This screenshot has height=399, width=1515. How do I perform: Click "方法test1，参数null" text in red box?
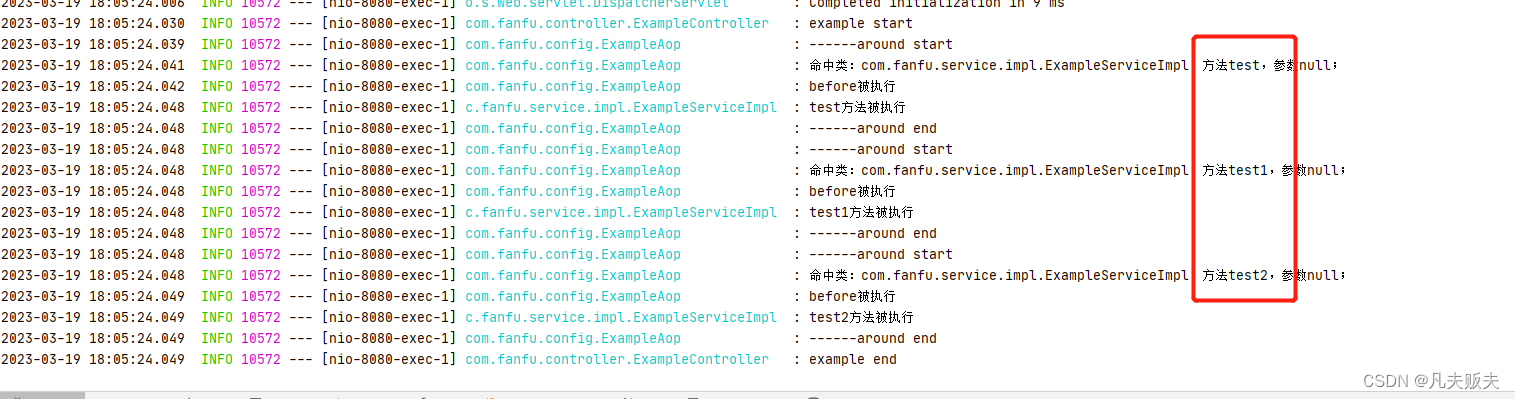tap(1270, 170)
